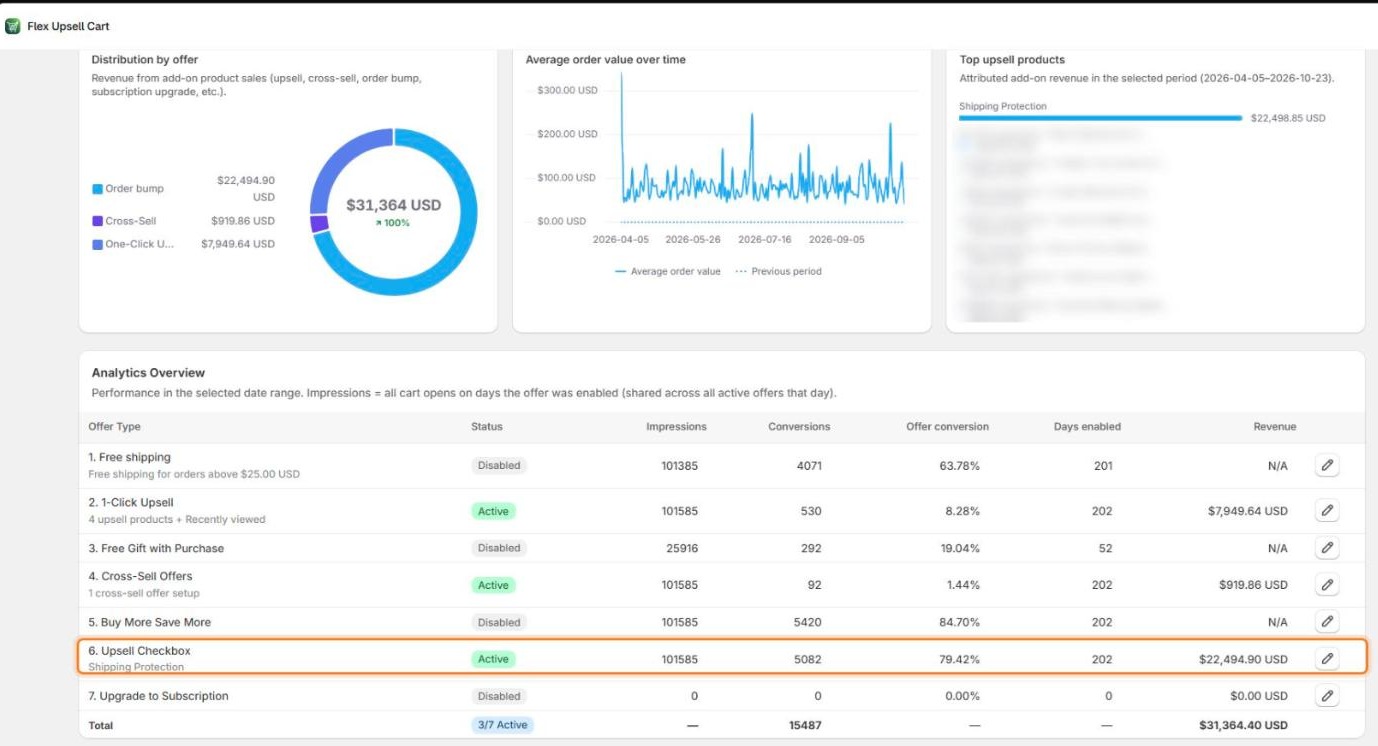This screenshot has height=746, width=1378.
Task: Click the Disabled status badge for Free shipping
Action: 499,466
